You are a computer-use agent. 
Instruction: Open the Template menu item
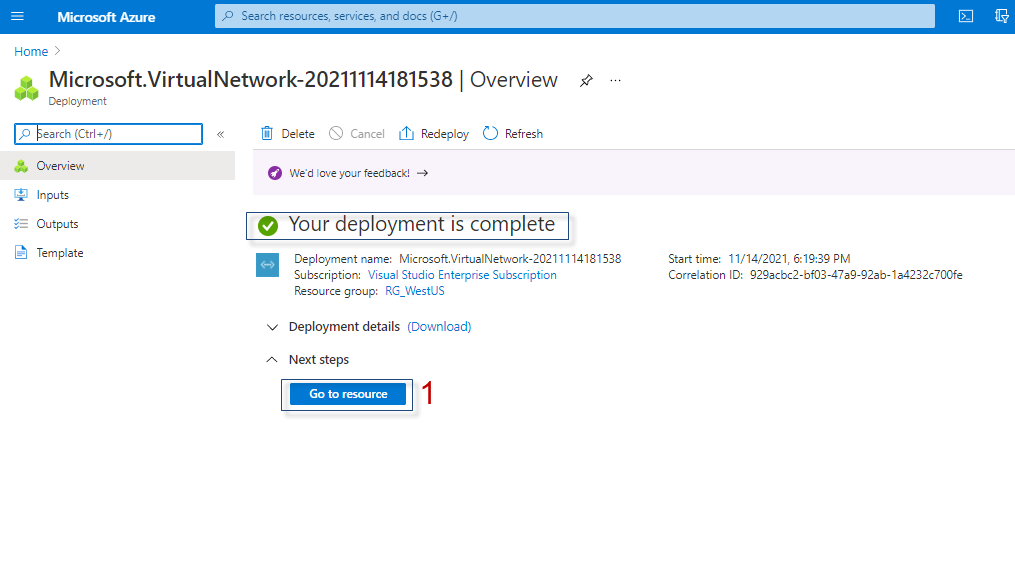click(x=117, y=253)
